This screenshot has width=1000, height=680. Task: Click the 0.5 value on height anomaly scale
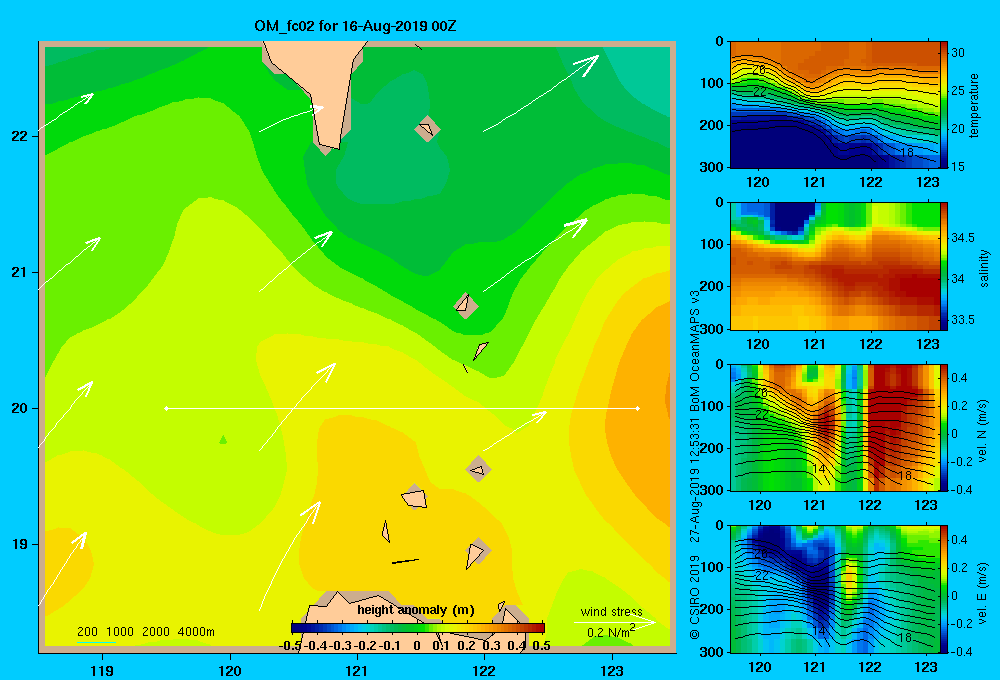[541, 646]
